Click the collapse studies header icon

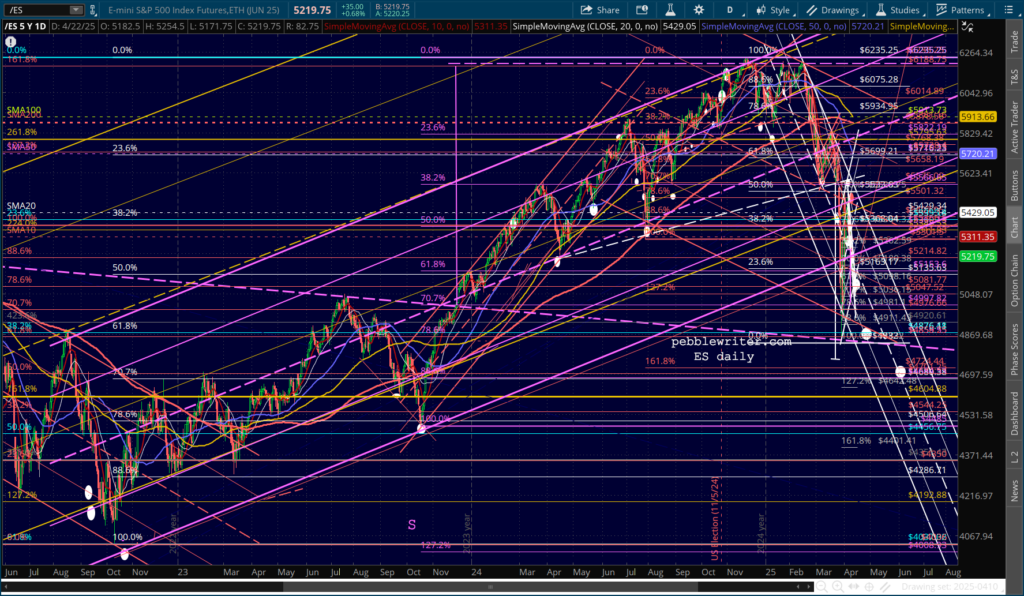pyautogui.click(x=967, y=27)
